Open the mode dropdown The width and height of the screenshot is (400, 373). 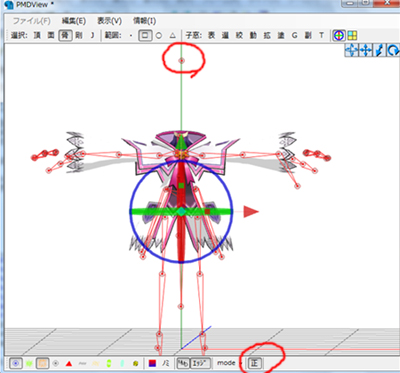(x=229, y=363)
